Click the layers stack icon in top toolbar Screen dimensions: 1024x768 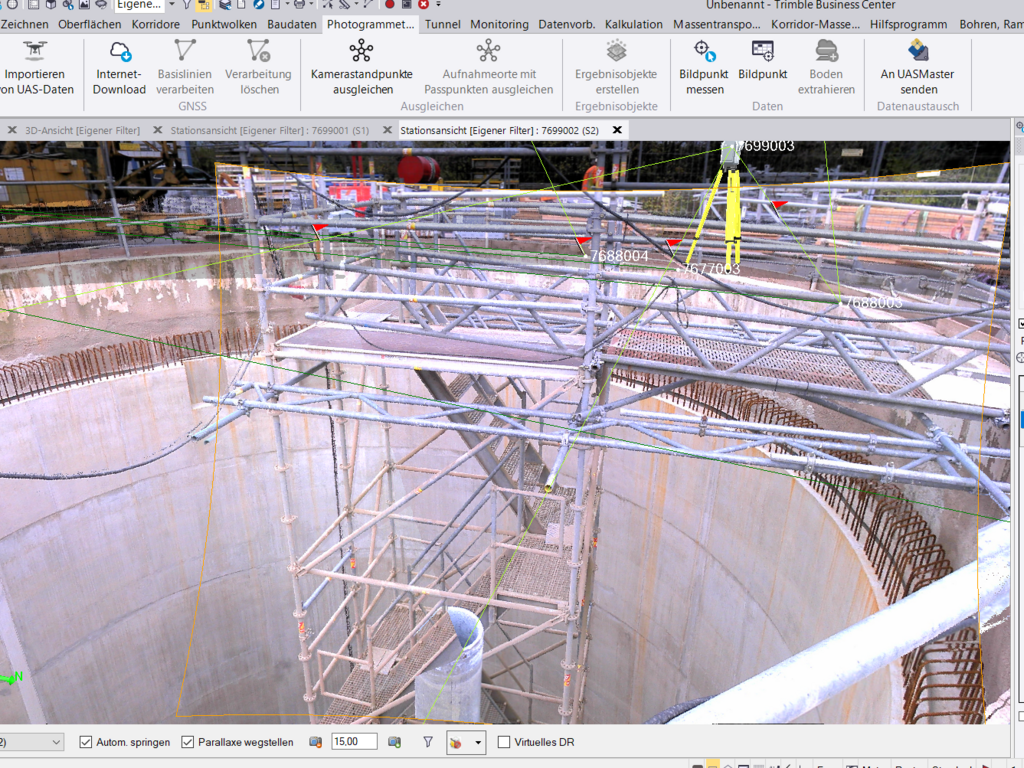(225, 5)
